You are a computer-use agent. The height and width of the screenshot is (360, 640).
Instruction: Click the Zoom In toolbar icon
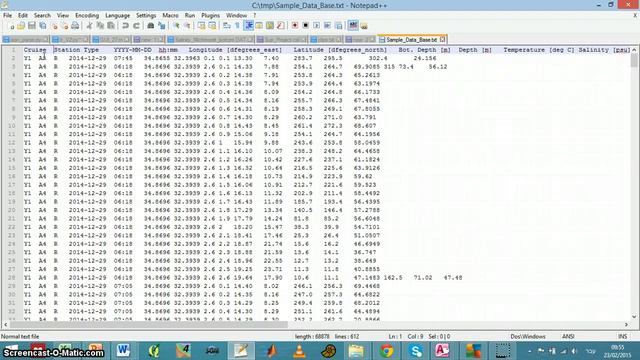point(176,26)
